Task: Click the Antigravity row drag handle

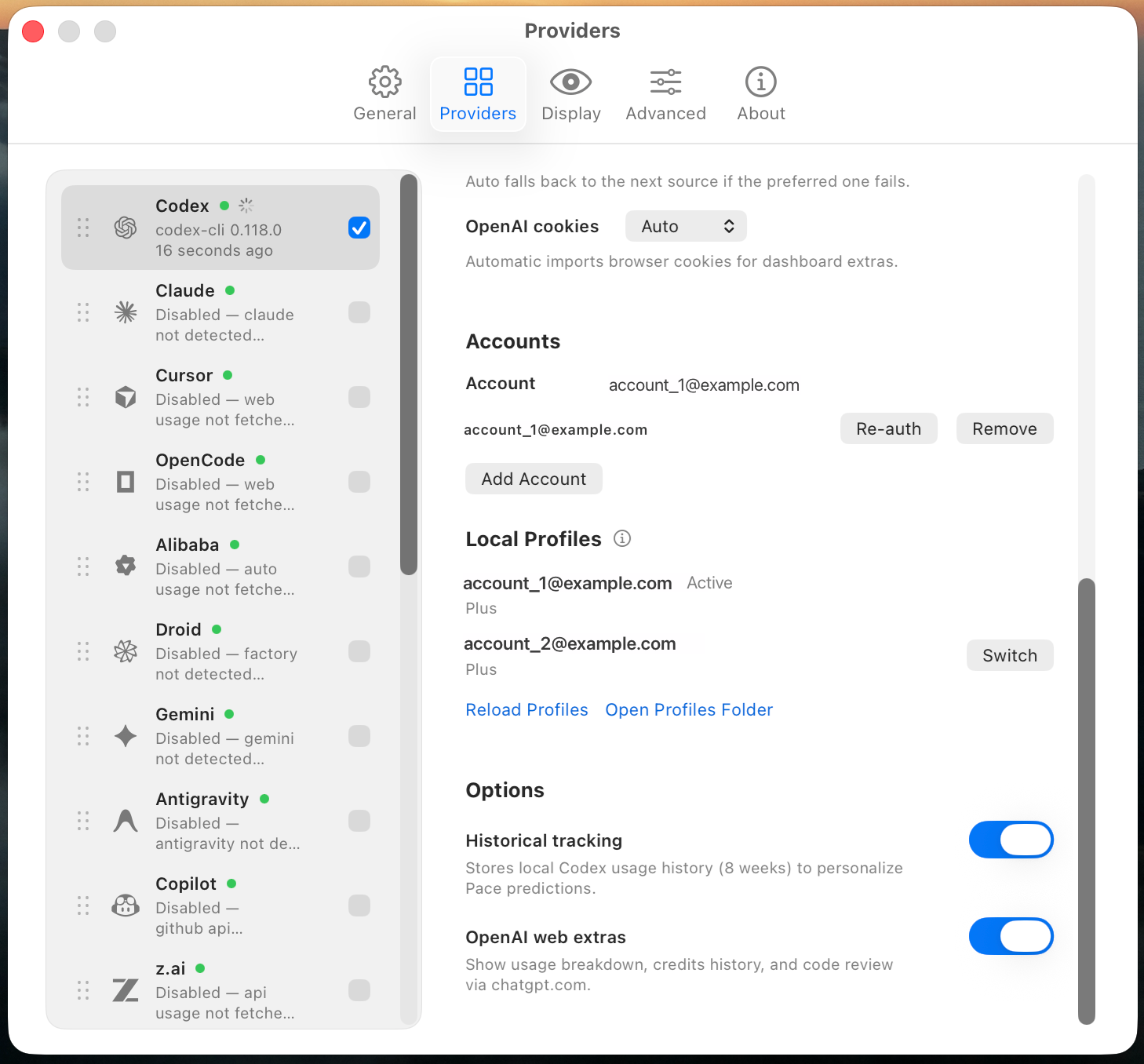Action: [x=83, y=821]
